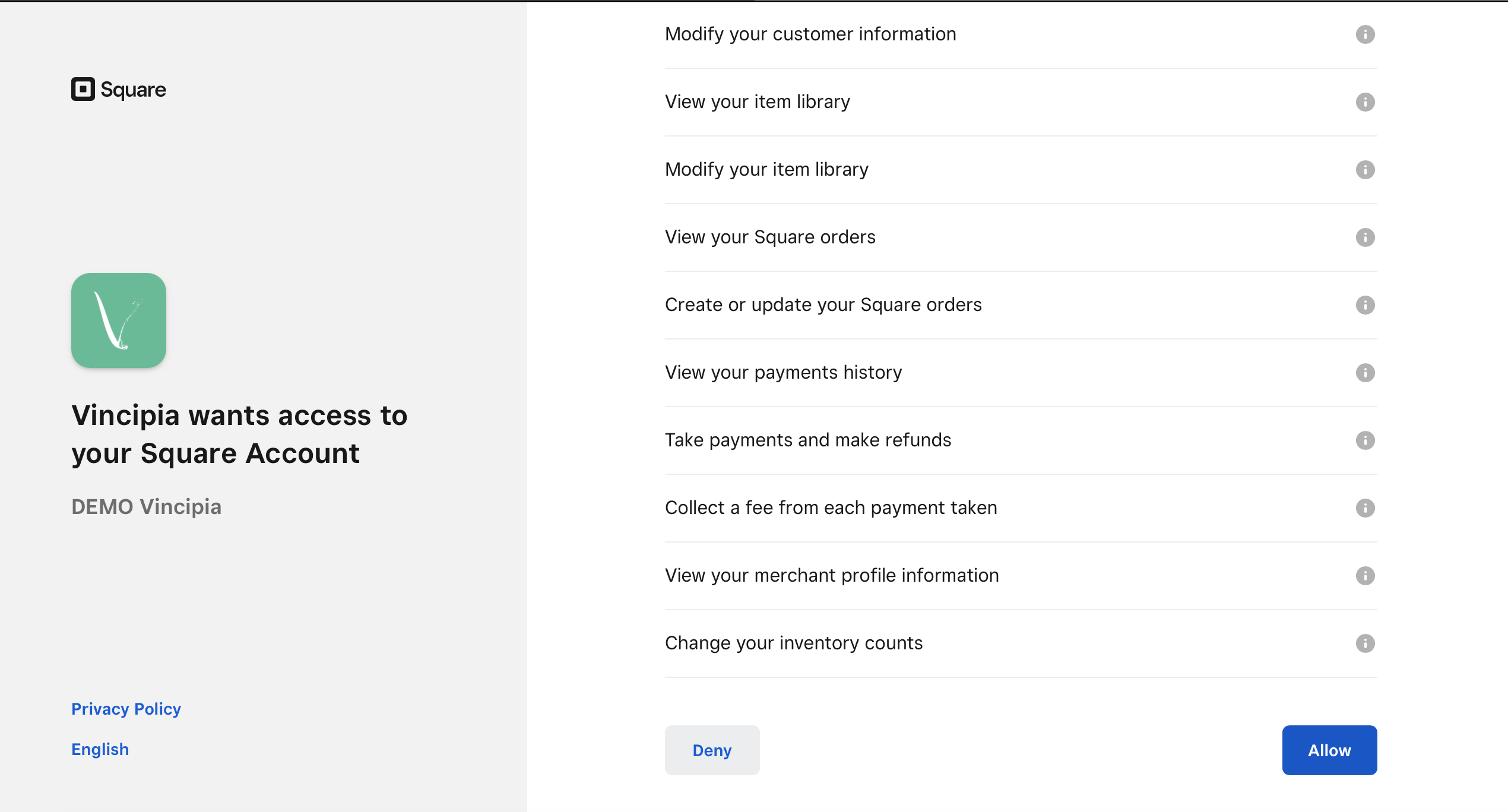The image size is (1508, 812).
Task: Open the English language selector
Action: point(100,749)
